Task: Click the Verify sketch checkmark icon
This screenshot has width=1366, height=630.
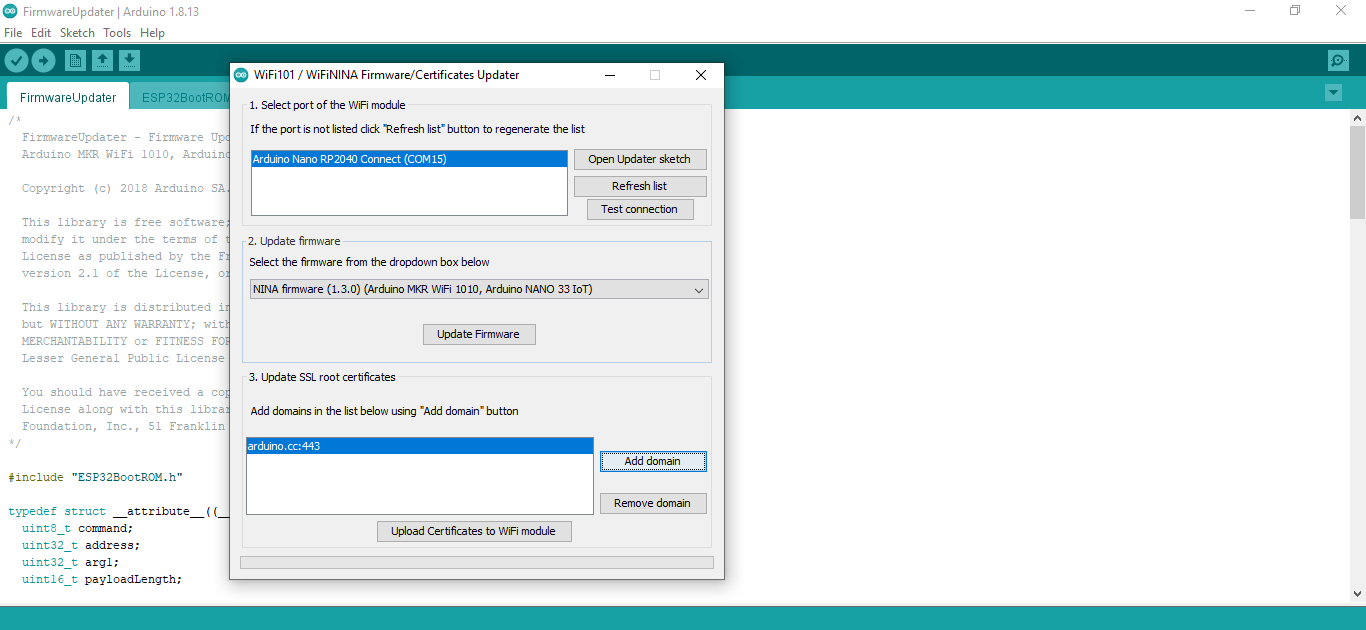Action: (x=16, y=61)
